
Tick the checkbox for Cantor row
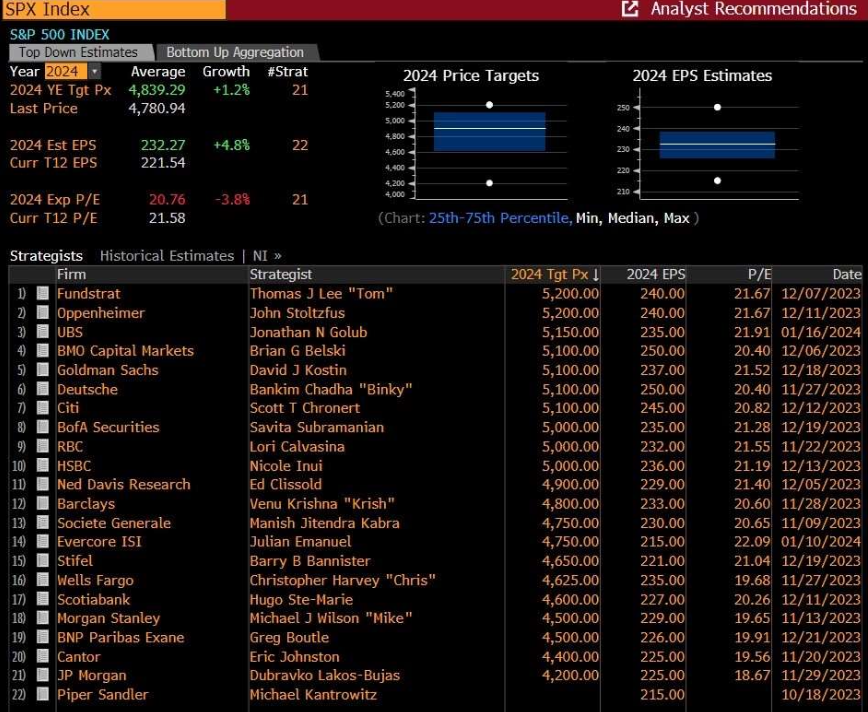[x=43, y=657]
